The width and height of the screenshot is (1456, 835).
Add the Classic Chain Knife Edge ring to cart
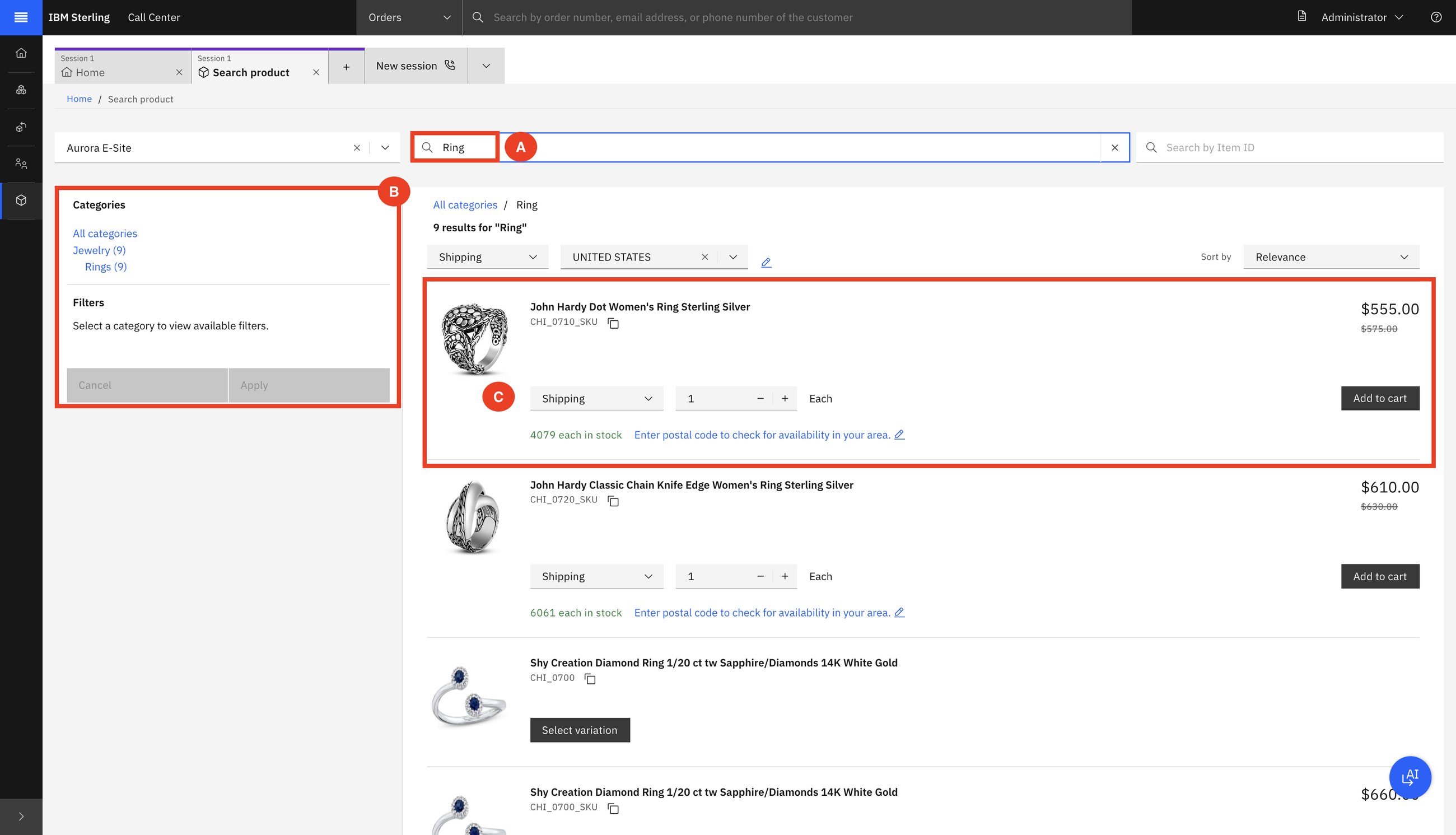click(x=1380, y=576)
